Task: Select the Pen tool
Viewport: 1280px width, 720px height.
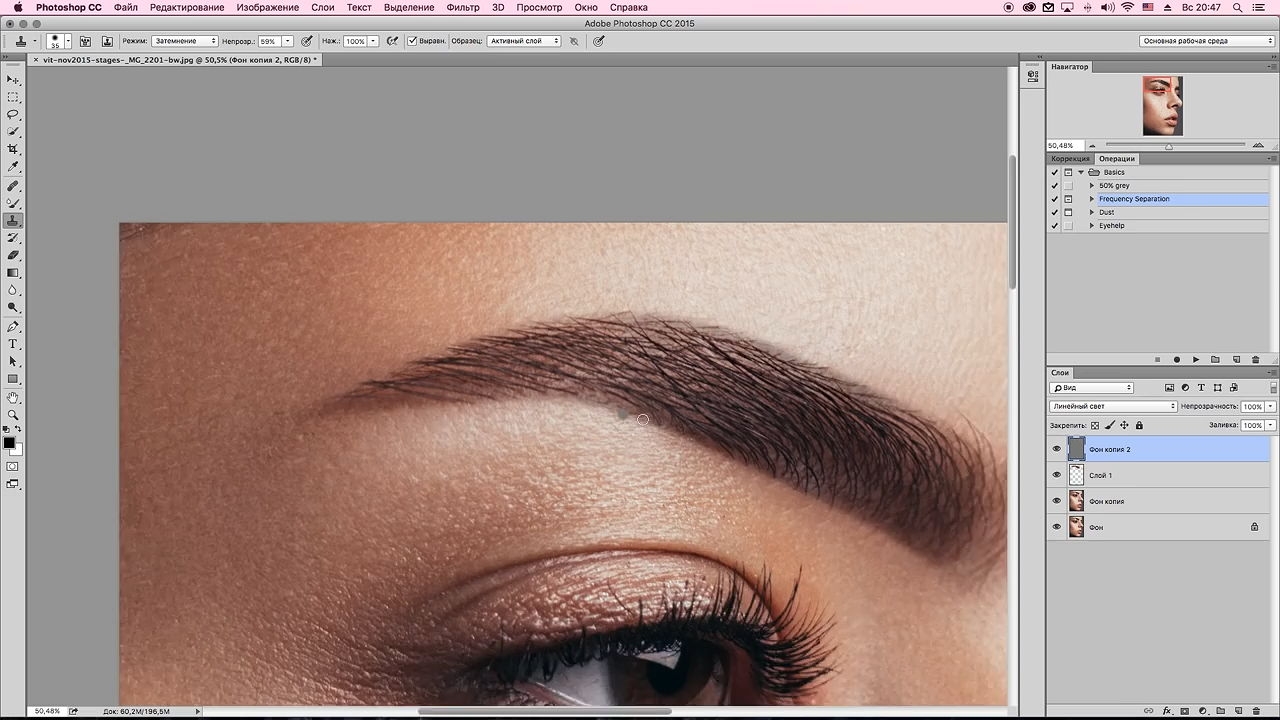Action: click(13, 327)
